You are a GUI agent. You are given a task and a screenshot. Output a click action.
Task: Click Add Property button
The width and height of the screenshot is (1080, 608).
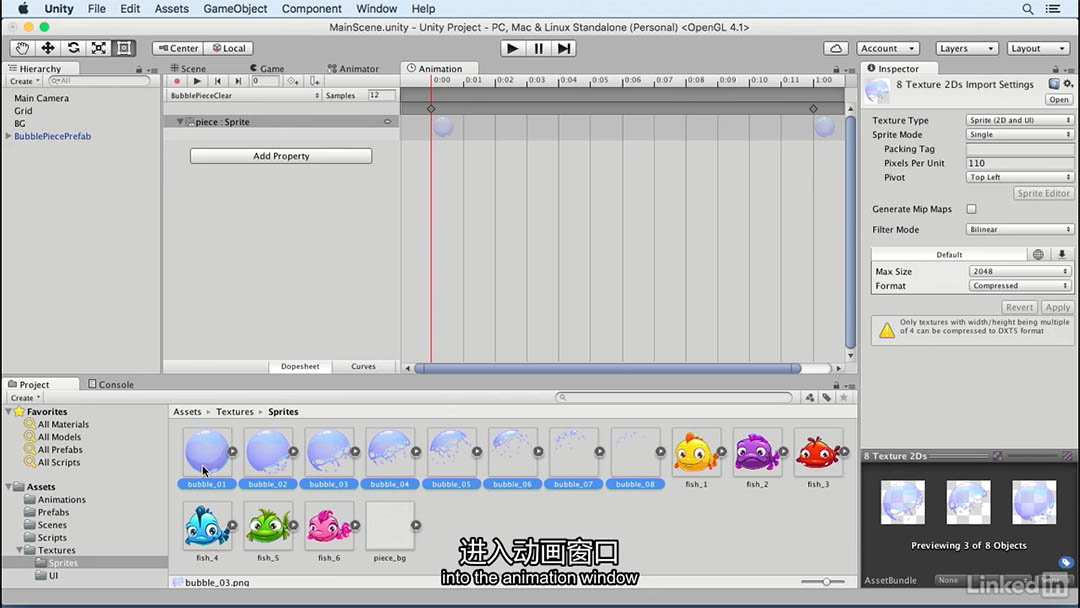click(x=281, y=156)
